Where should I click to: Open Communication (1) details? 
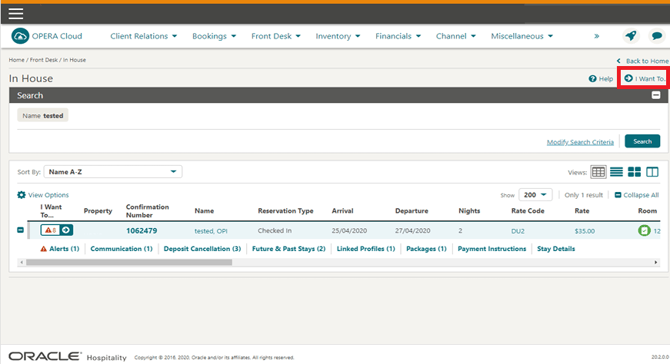tap(121, 249)
